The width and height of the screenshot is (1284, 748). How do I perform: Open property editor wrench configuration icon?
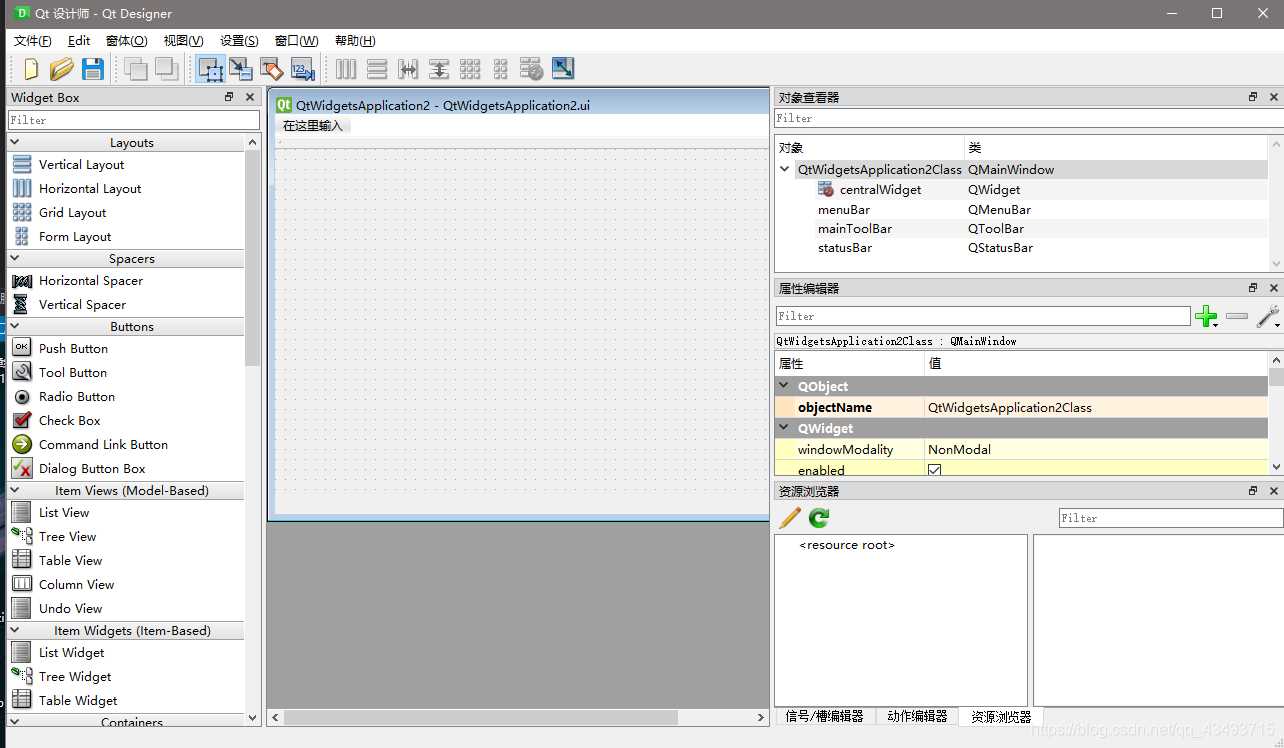point(1268,317)
